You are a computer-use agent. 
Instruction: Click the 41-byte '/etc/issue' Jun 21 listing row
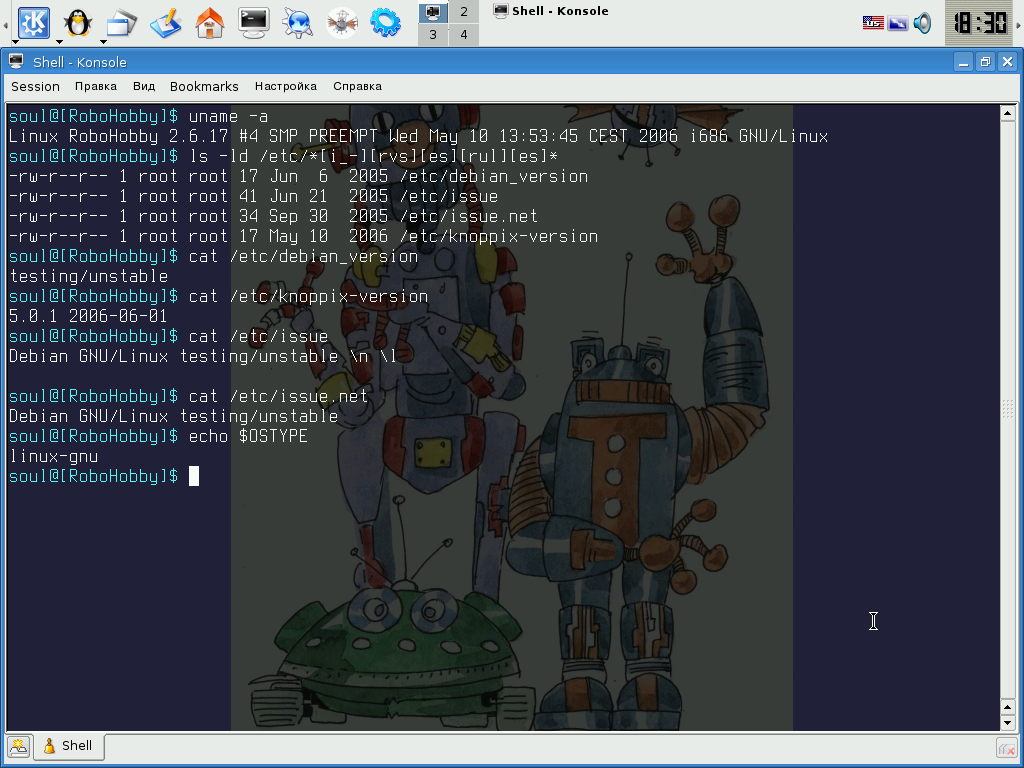253,197
